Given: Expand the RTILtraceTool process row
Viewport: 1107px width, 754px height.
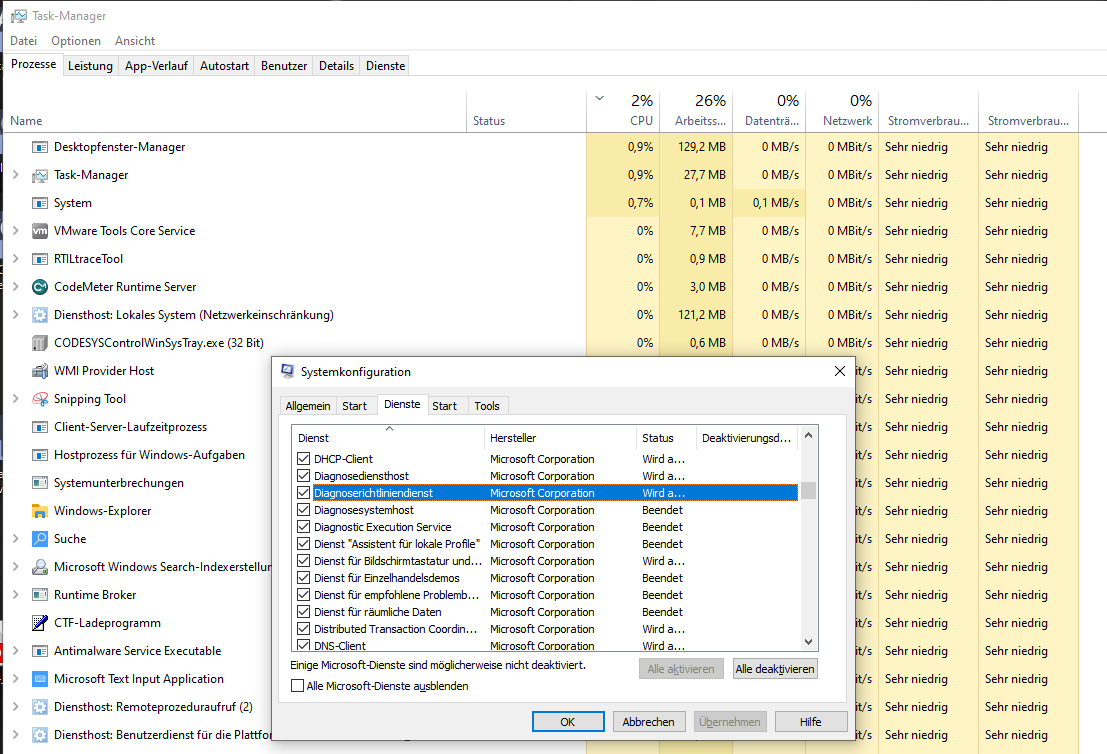Looking at the screenshot, I should click(x=16, y=258).
